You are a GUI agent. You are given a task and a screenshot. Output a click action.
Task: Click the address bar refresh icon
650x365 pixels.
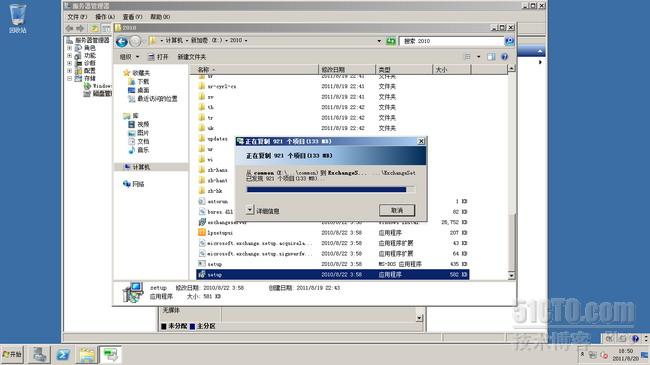390,41
